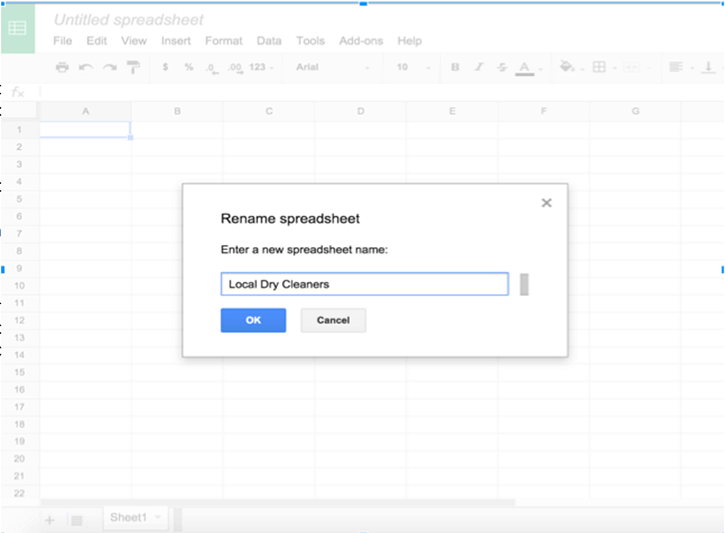Open the all sheets list icon

point(77,521)
